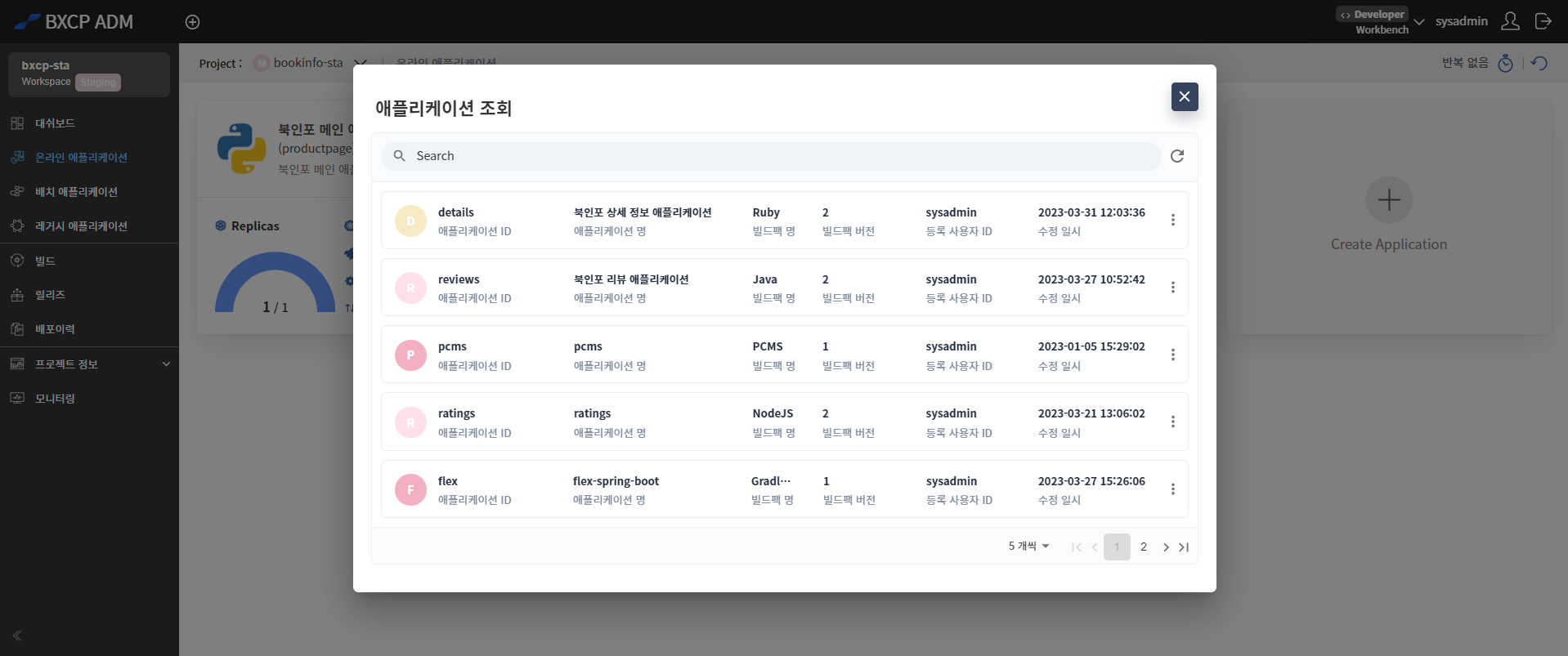
Task: Refresh the application list
Action: [x=1177, y=156]
